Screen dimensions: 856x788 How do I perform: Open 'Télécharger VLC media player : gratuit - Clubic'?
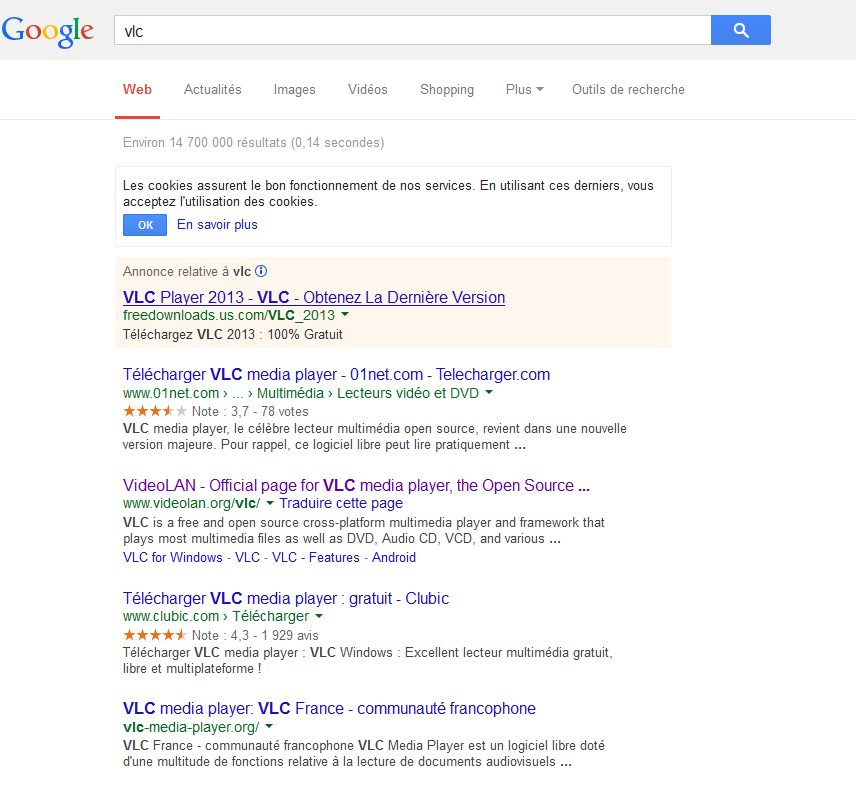pos(286,598)
